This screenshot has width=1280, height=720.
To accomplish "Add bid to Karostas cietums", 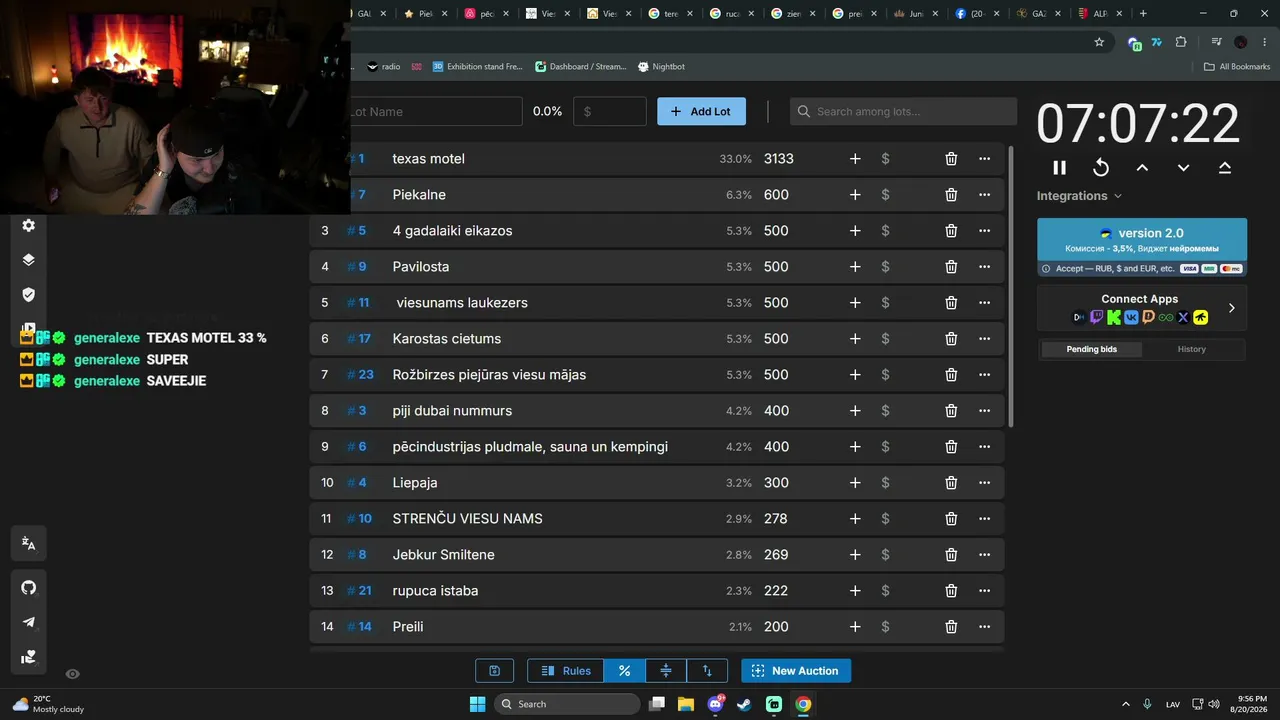I will point(855,339).
